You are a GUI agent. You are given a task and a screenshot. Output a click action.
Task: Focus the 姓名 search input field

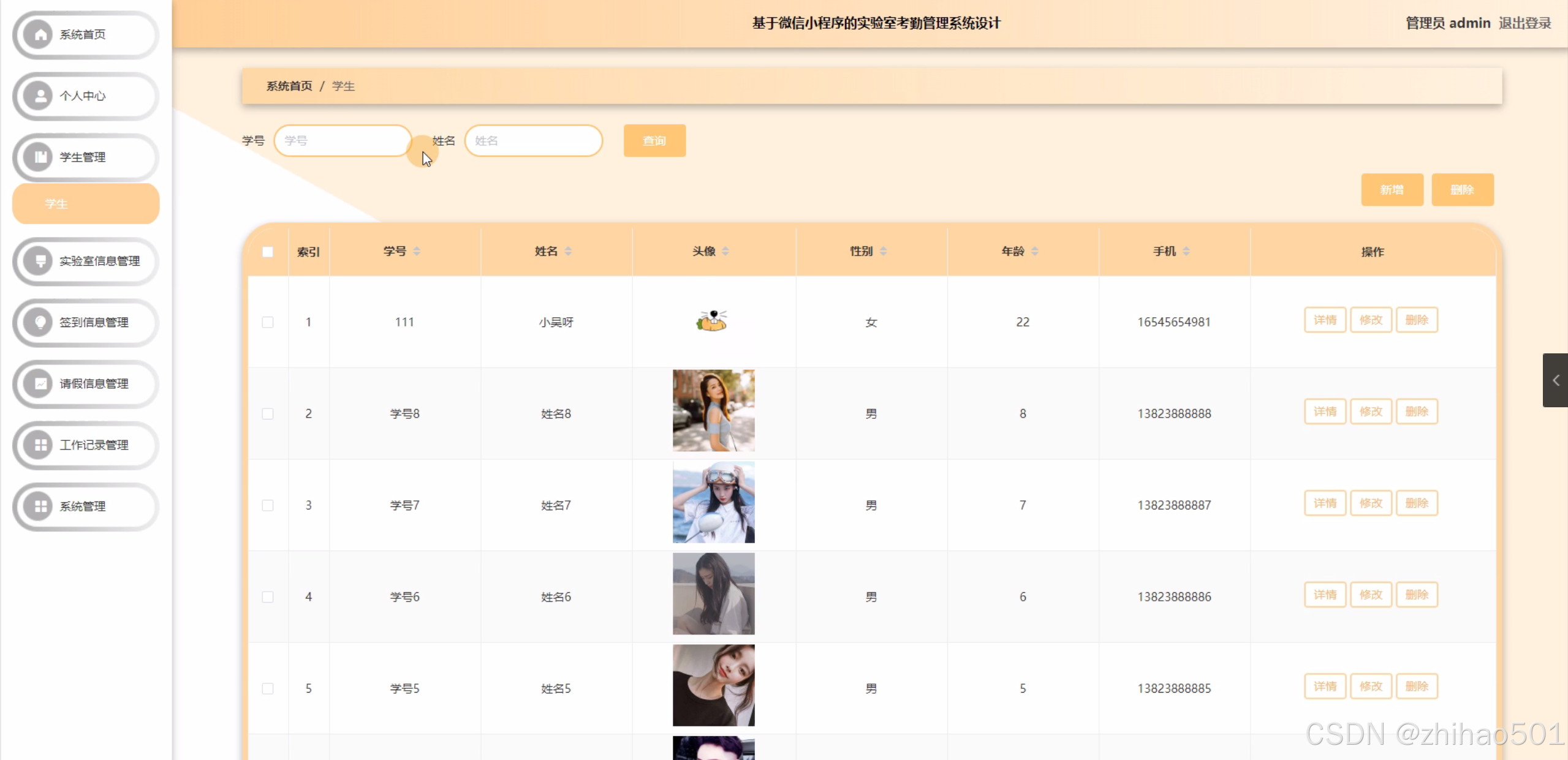(x=533, y=141)
